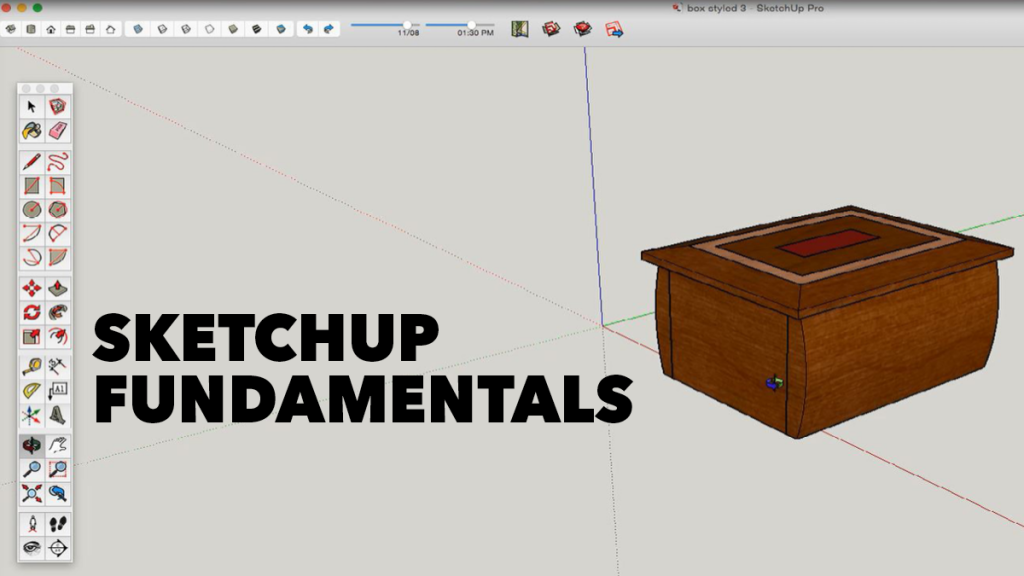Select the Zoom Window tool
The width and height of the screenshot is (1024, 576).
click(57, 470)
